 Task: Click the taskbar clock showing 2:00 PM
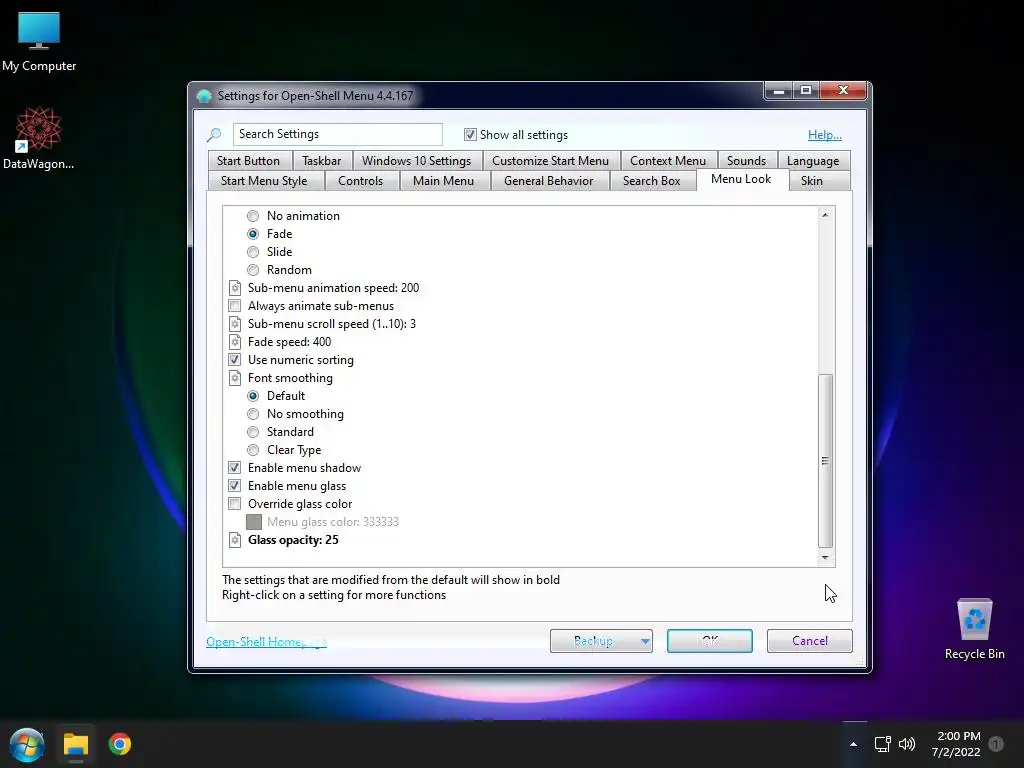coord(957,744)
